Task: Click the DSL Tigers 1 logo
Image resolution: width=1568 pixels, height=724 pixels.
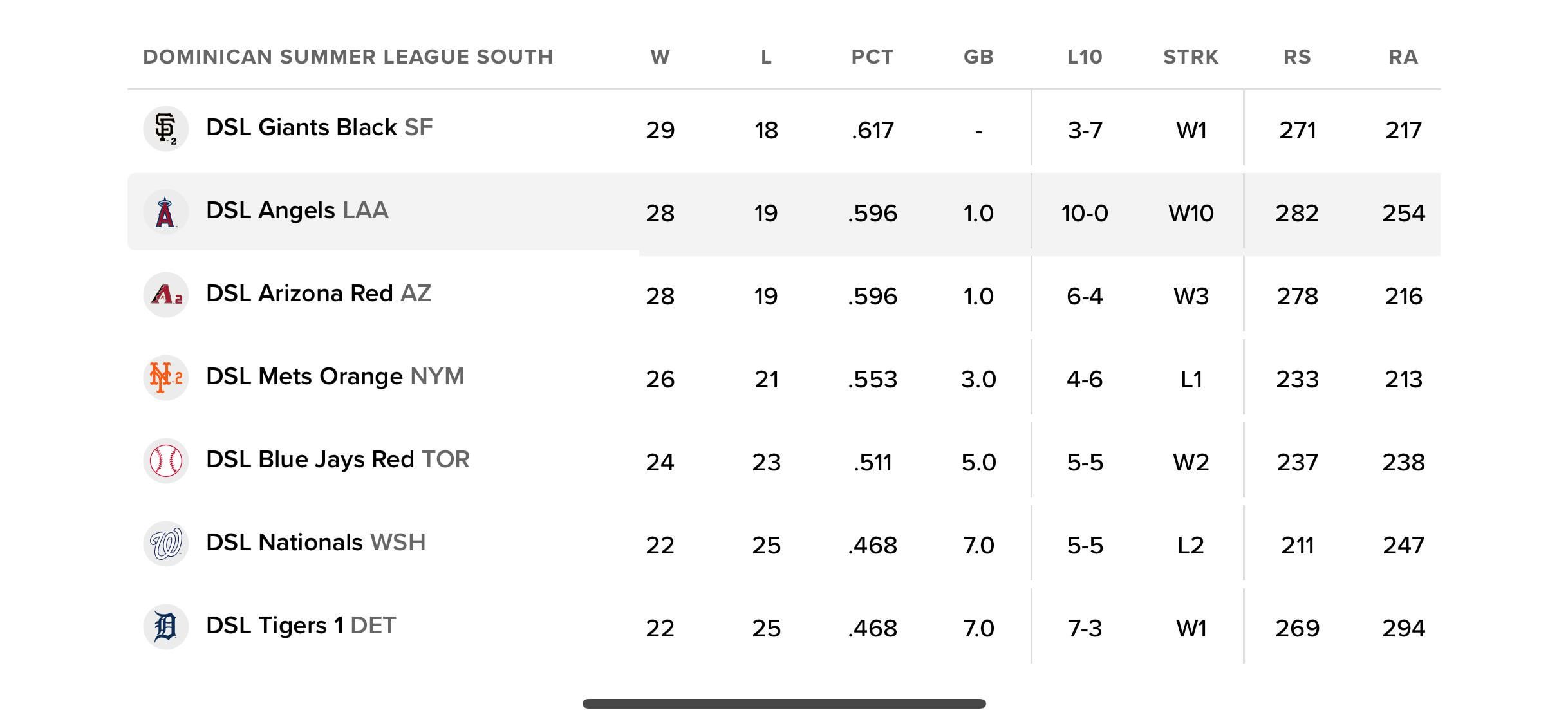Action: click(x=165, y=627)
